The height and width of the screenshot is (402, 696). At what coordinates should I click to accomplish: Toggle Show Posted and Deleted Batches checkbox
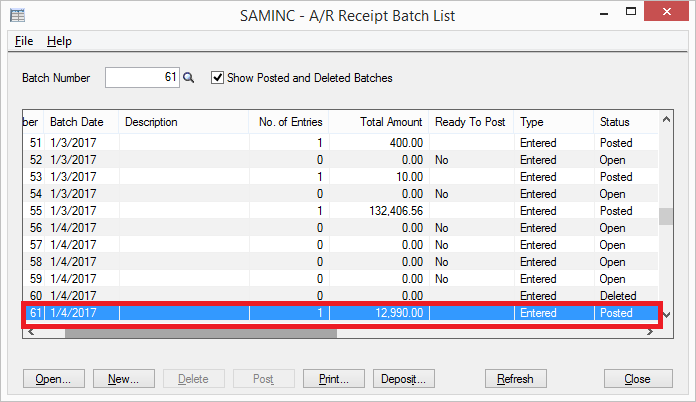(217, 78)
